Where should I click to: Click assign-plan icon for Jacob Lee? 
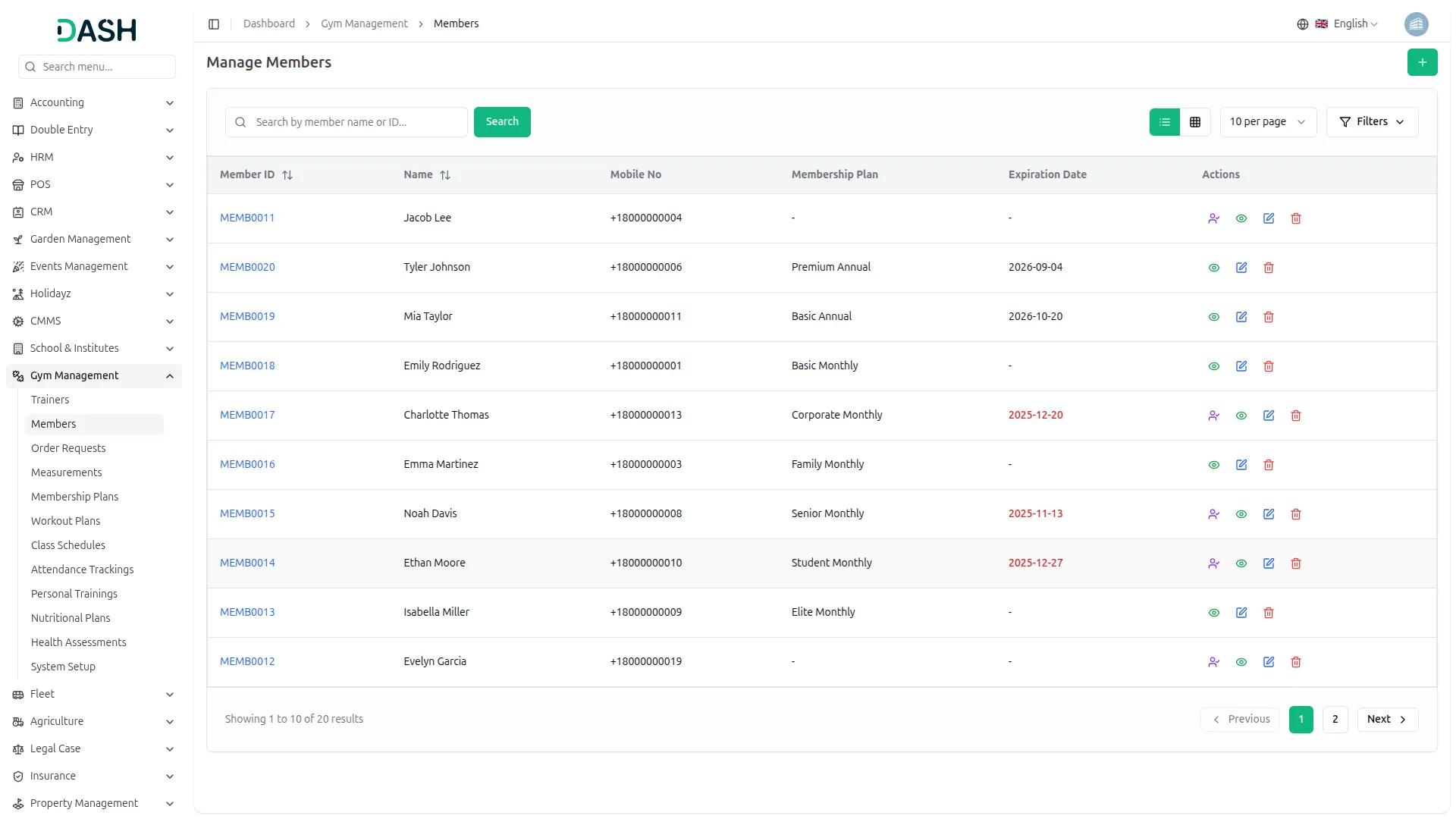click(1213, 218)
